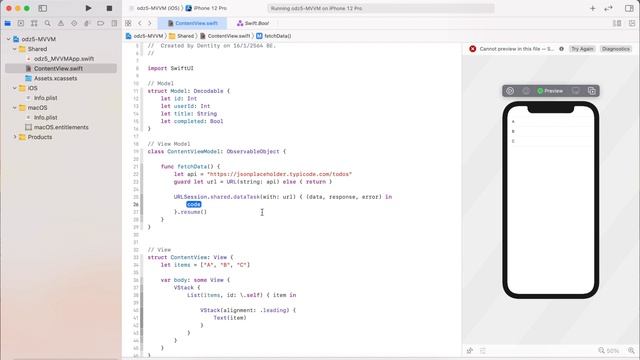
Task: Open the Symbol navigator
Action: coord(34,23)
